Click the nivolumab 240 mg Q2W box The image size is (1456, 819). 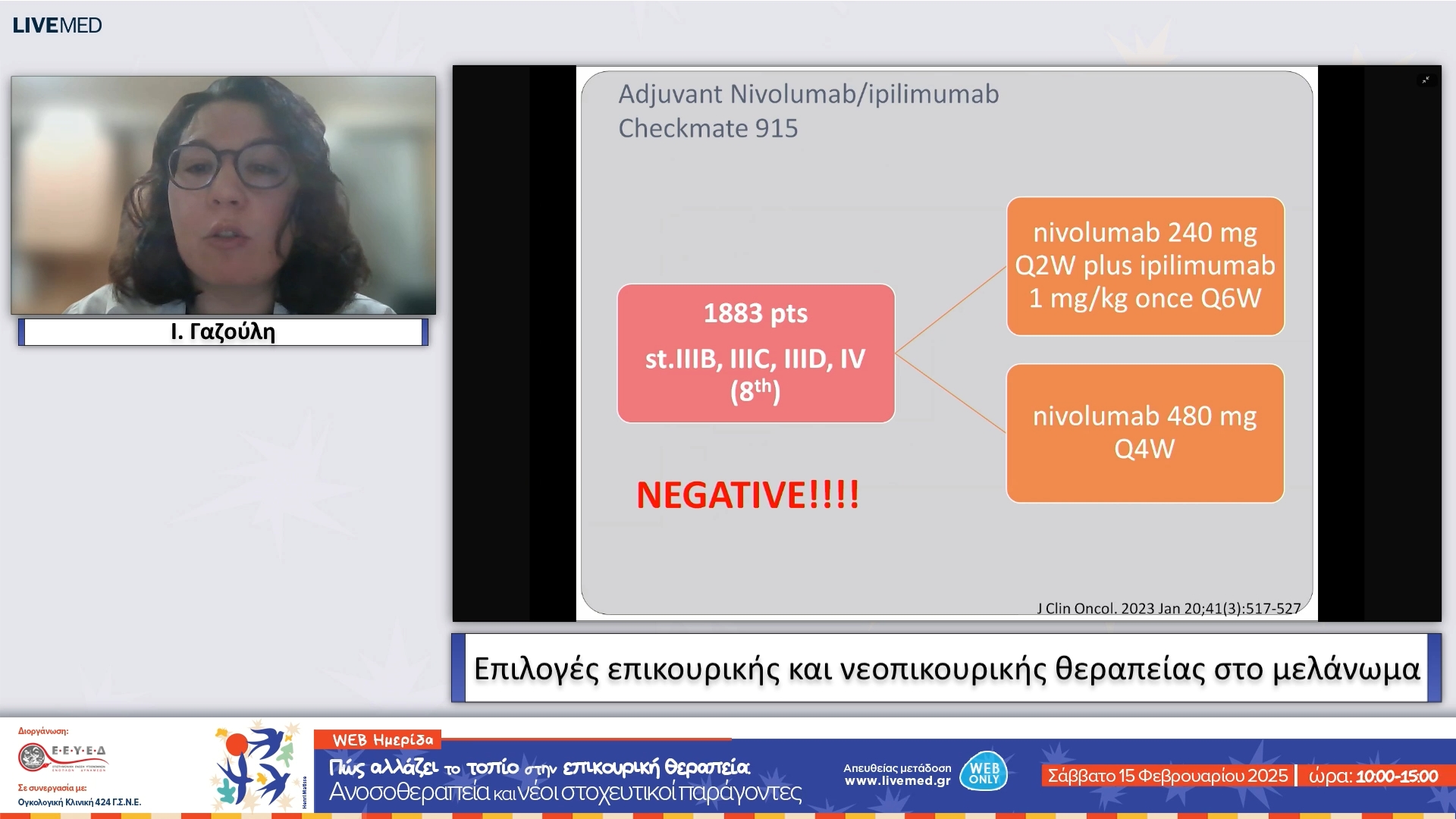[x=1145, y=266]
